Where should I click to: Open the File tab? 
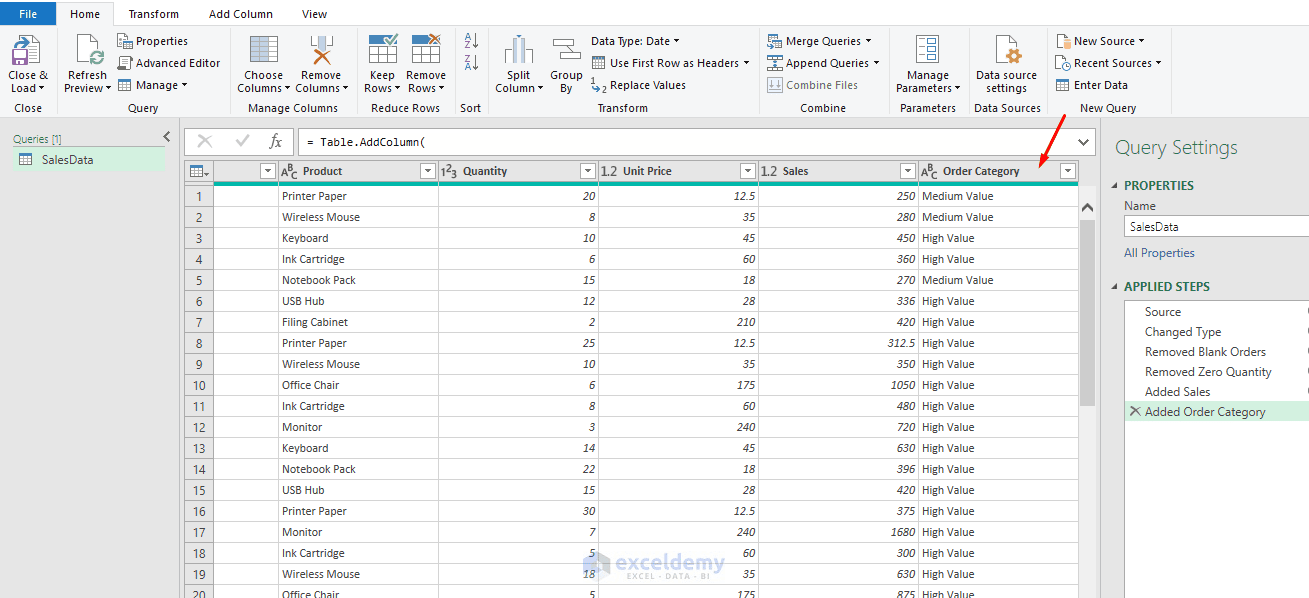coord(28,14)
